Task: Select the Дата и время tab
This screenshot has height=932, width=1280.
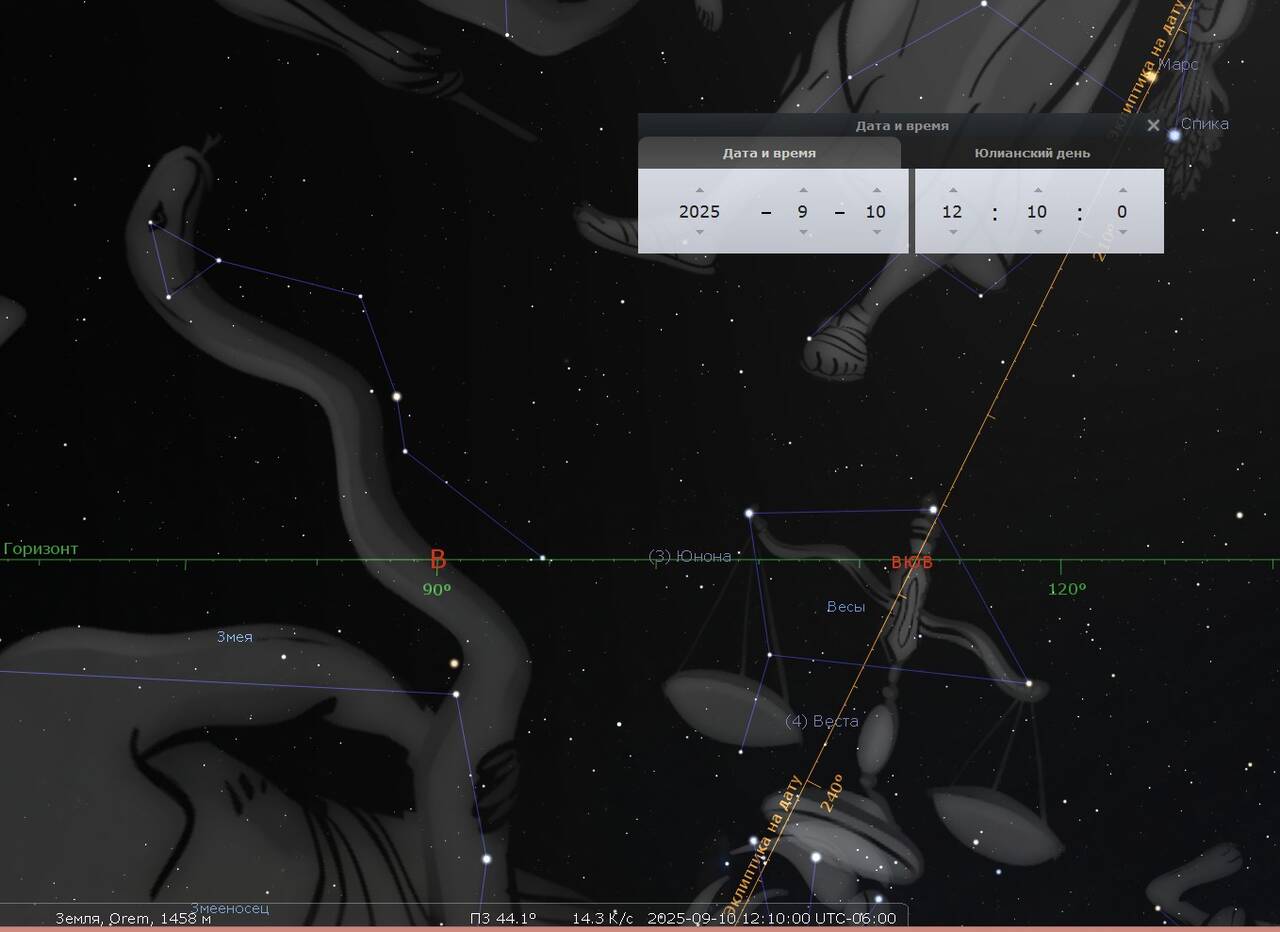Action: click(x=769, y=153)
